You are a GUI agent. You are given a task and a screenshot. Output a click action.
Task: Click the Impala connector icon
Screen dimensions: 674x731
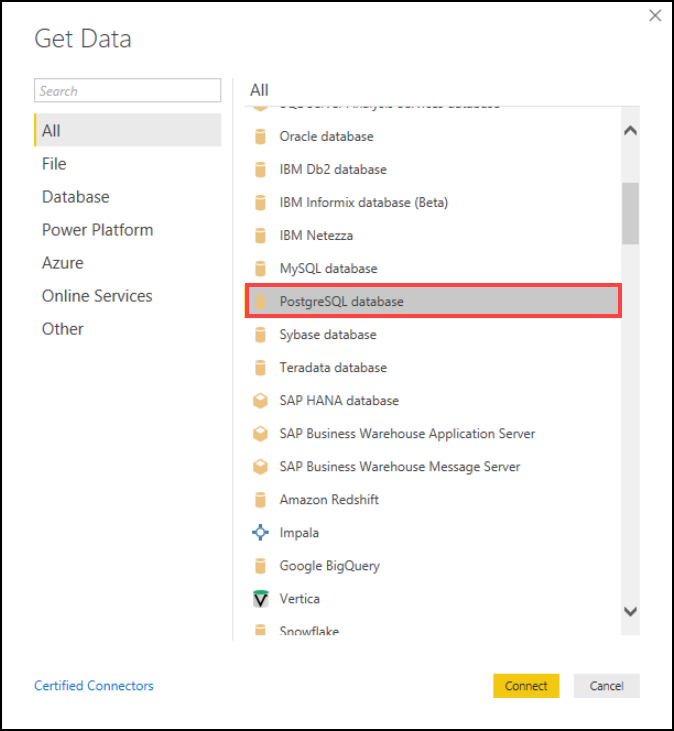pyautogui.click(x=260, y=533)
